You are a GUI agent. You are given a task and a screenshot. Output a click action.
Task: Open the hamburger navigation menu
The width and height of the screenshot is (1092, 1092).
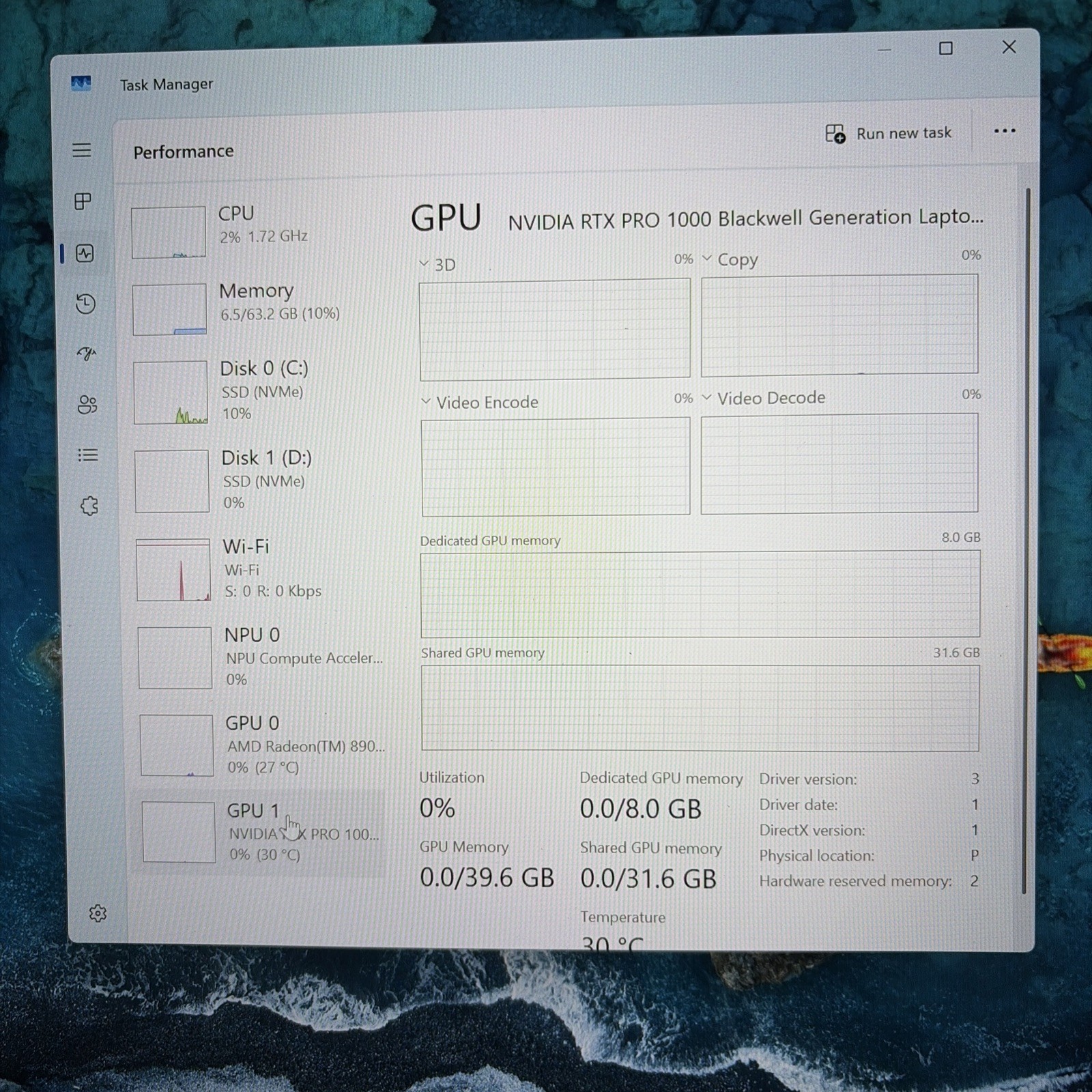coord(82,150)
